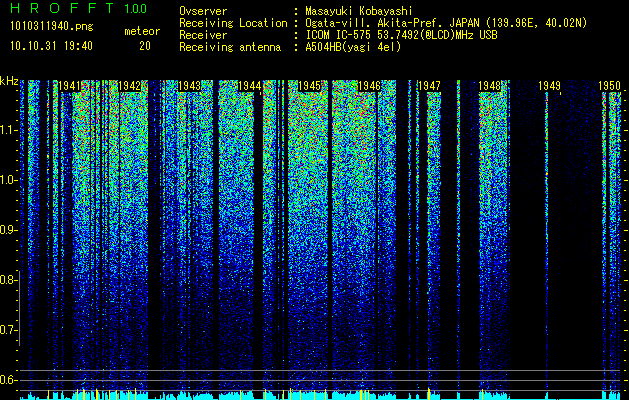Screen dimensions: 629x400
Task: Click time marker 1948
Action: (489, 86)
